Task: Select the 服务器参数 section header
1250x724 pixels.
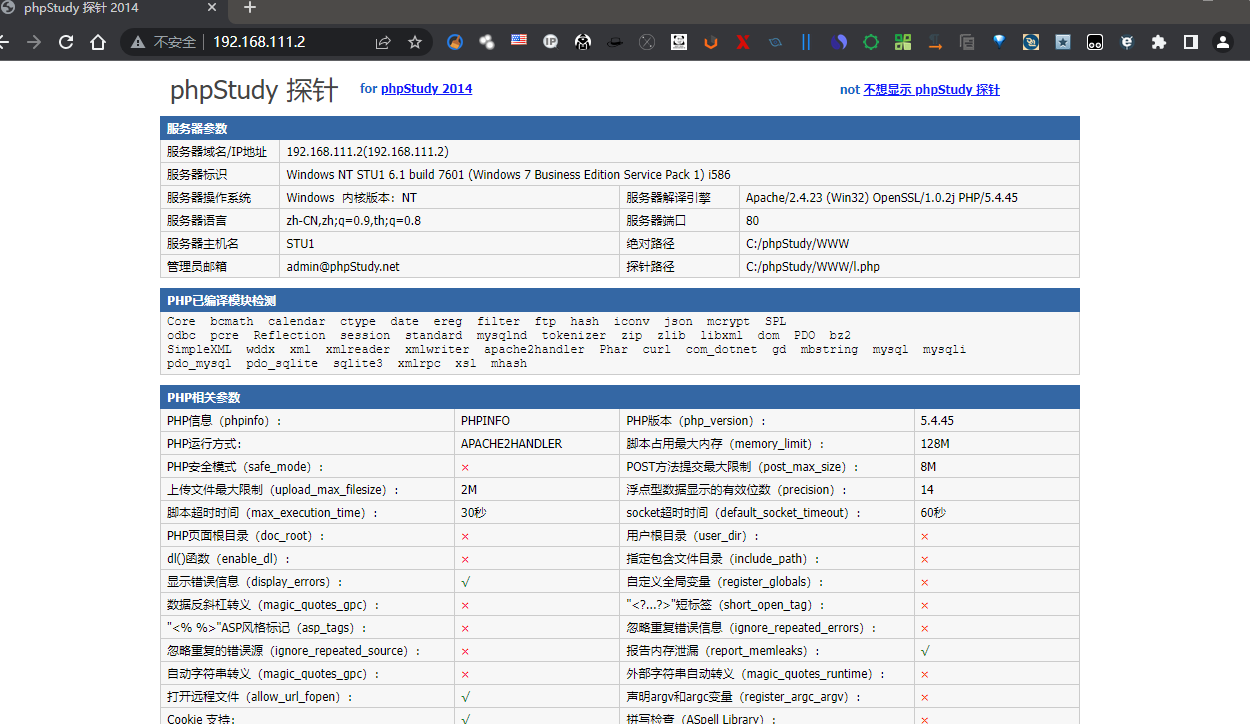Action: pos(620,128)
